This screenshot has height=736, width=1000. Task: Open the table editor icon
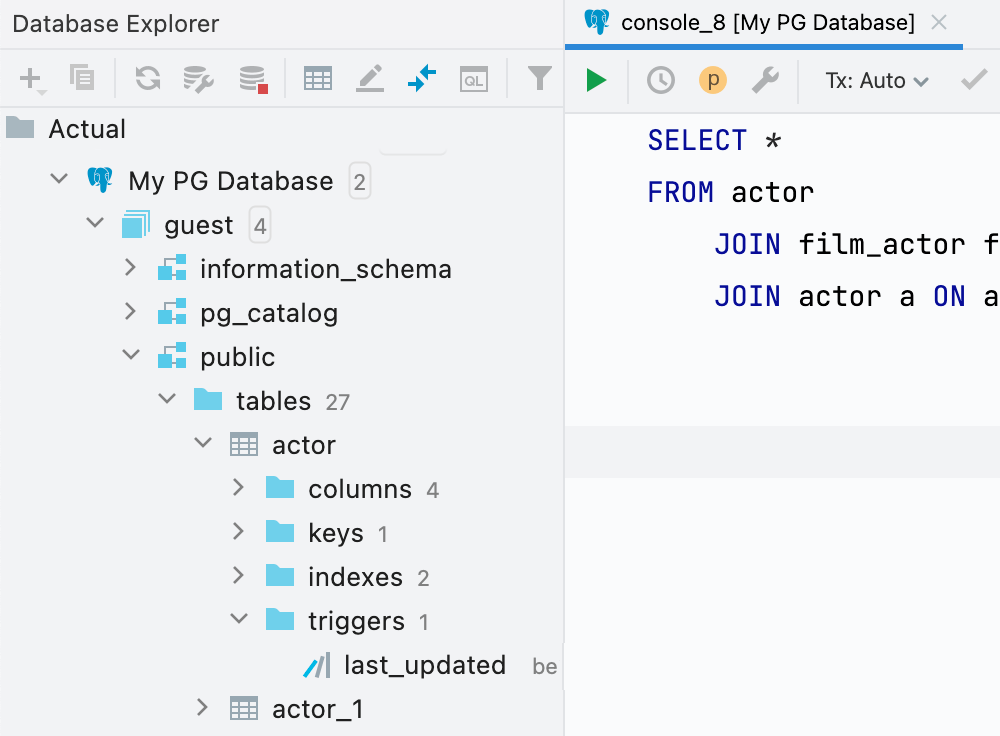tap(318, 78)
